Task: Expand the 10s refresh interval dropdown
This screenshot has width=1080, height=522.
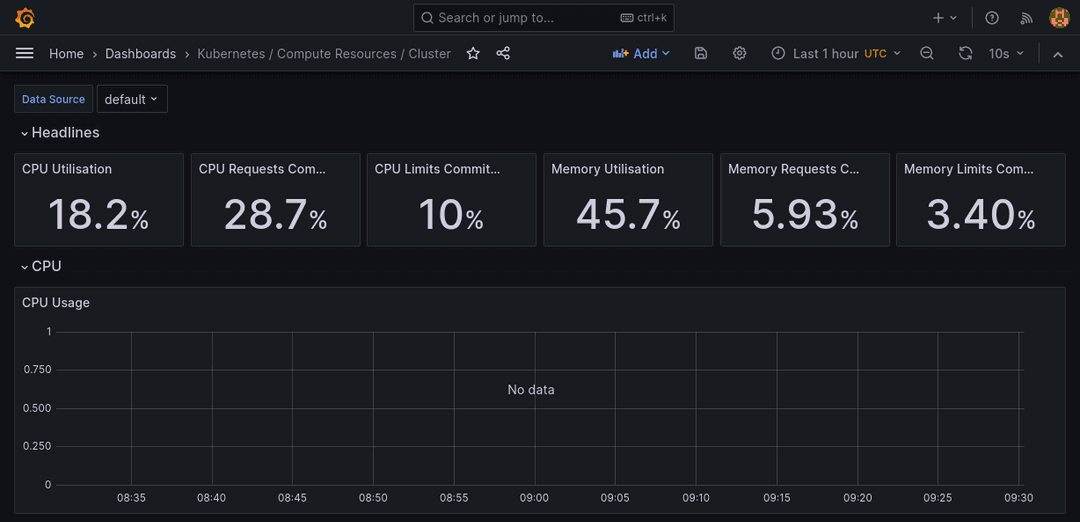Action: [x=1006, y=54]
